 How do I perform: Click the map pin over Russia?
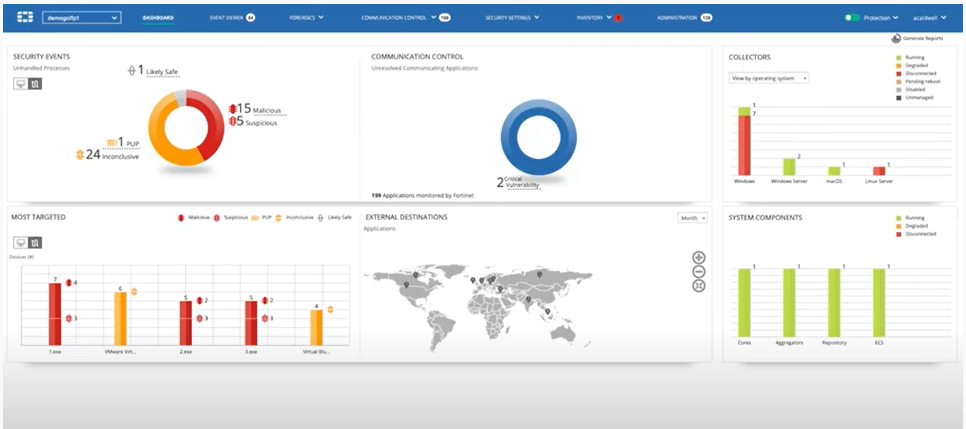point(540,274)
